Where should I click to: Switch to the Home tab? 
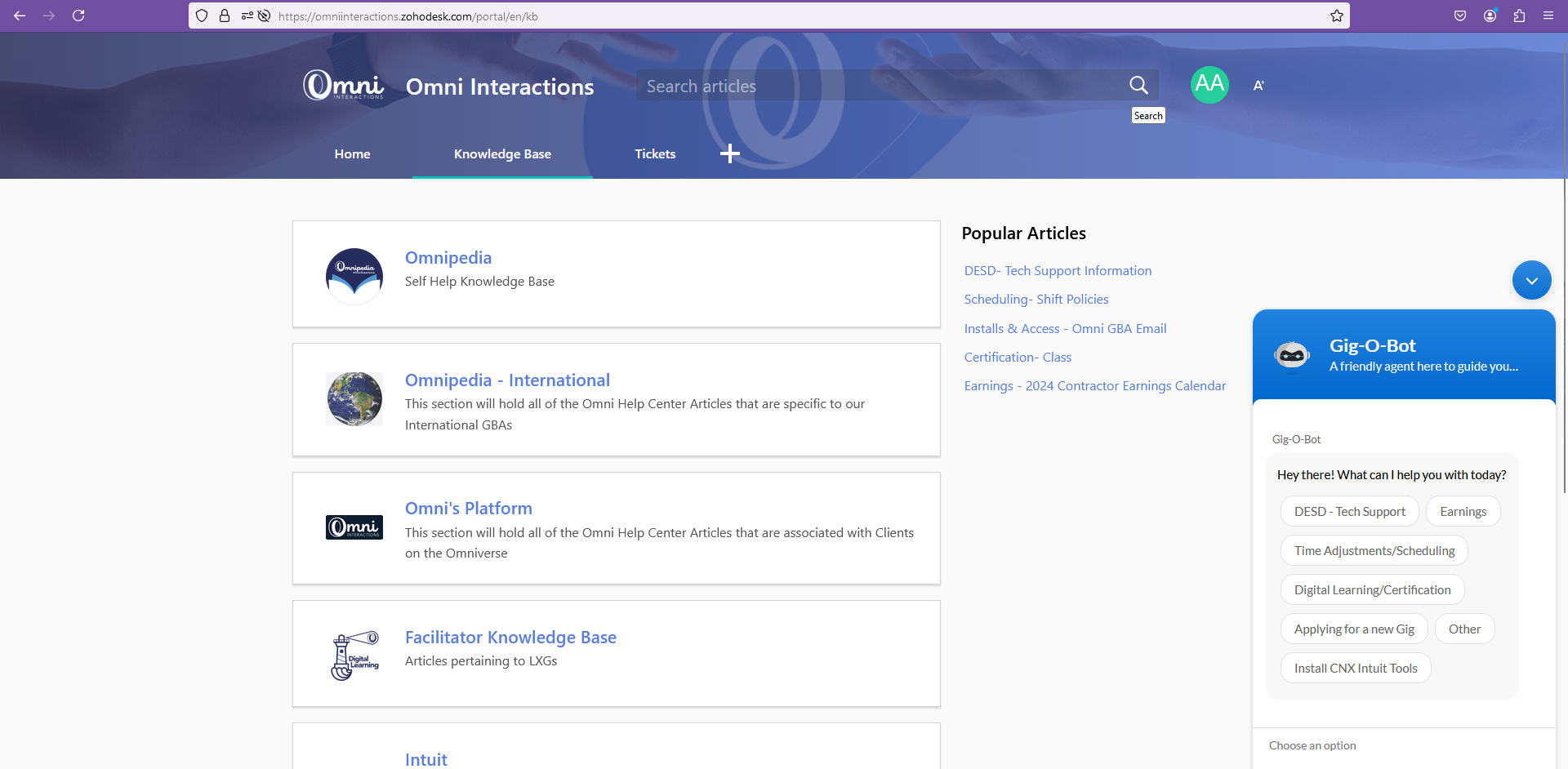coord(352,153)
